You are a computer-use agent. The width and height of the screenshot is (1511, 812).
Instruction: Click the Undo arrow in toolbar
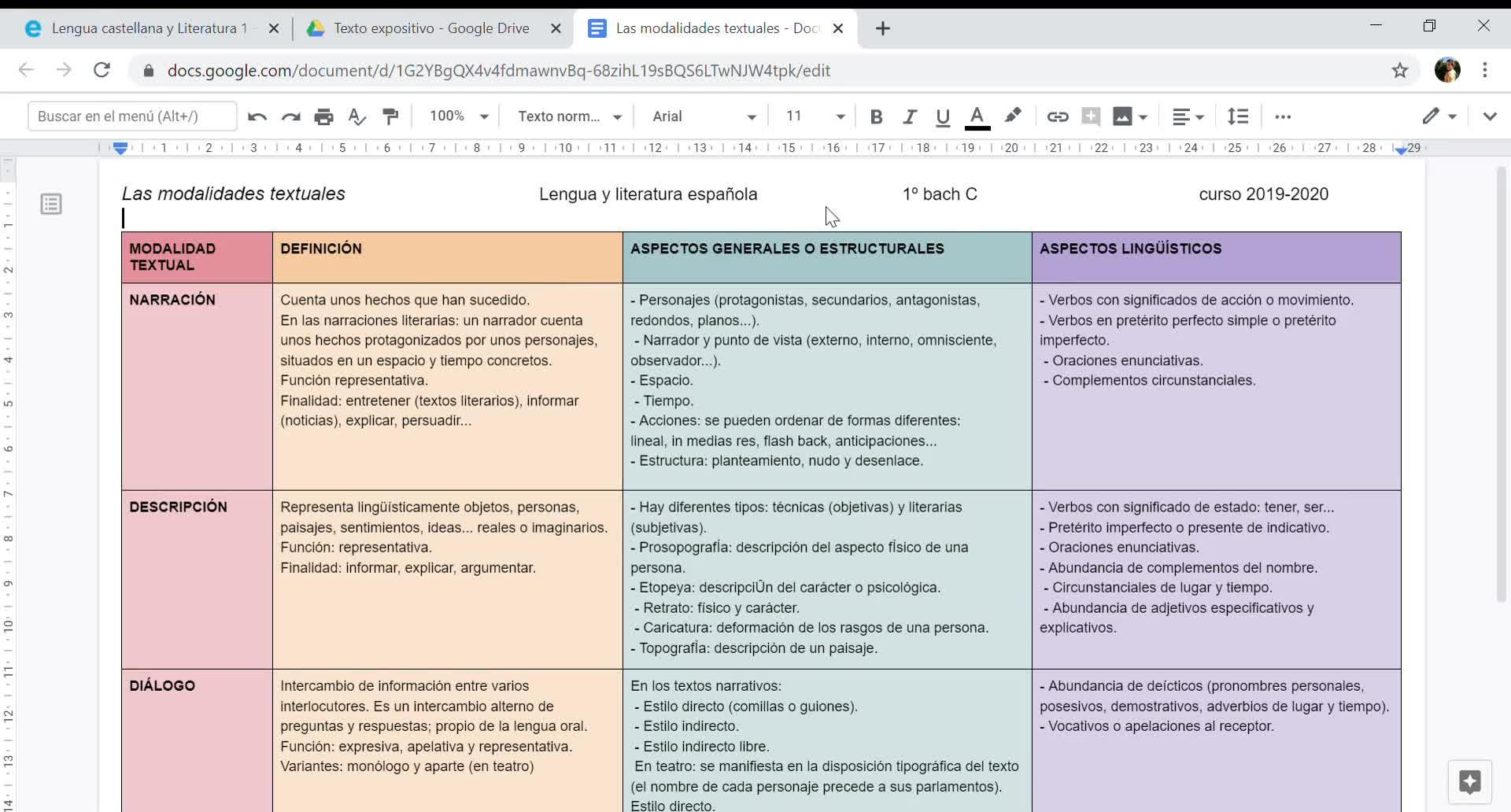tap(257, 116)
